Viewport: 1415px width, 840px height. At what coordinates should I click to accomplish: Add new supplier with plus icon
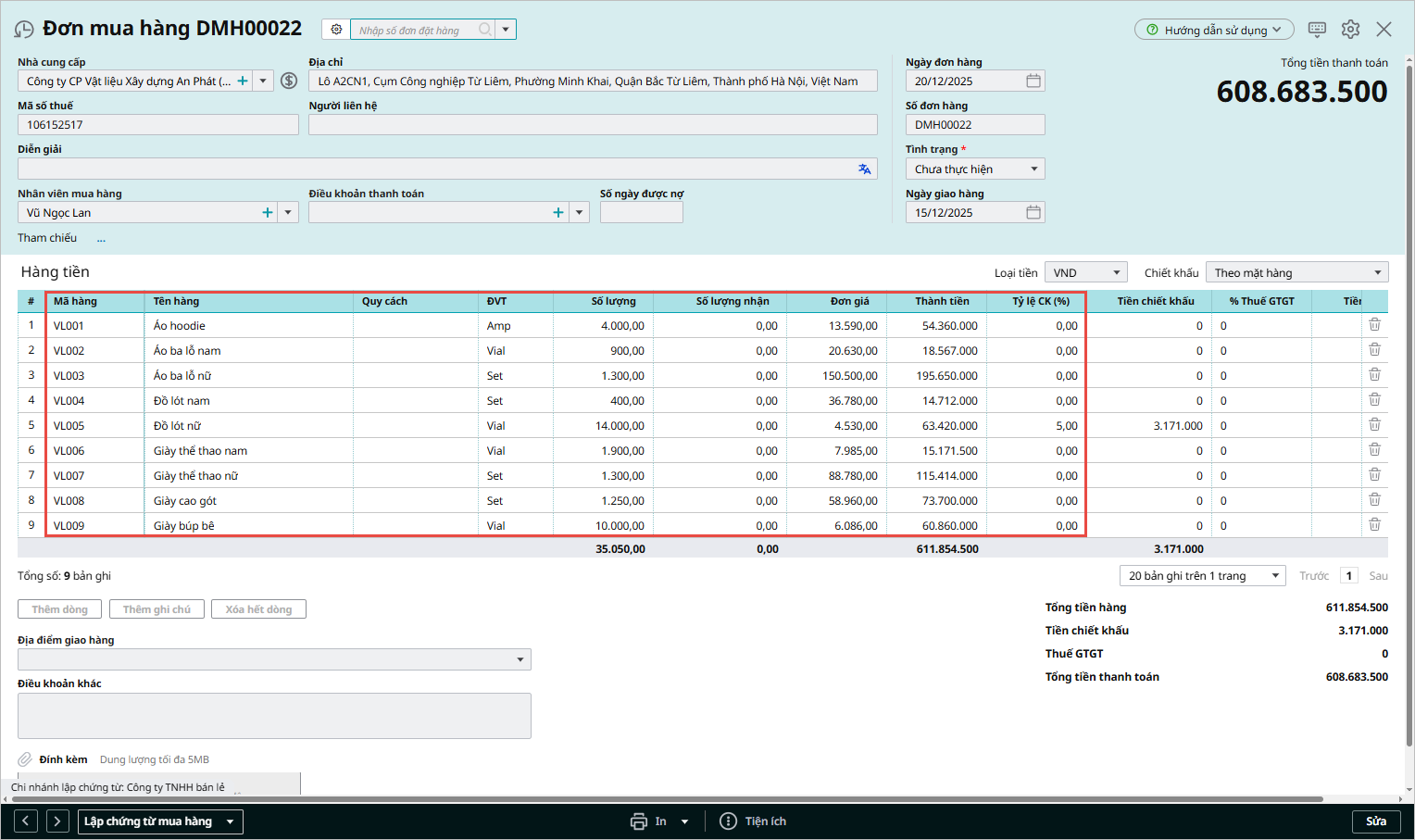pyautogui.click(x=243, y=81)
